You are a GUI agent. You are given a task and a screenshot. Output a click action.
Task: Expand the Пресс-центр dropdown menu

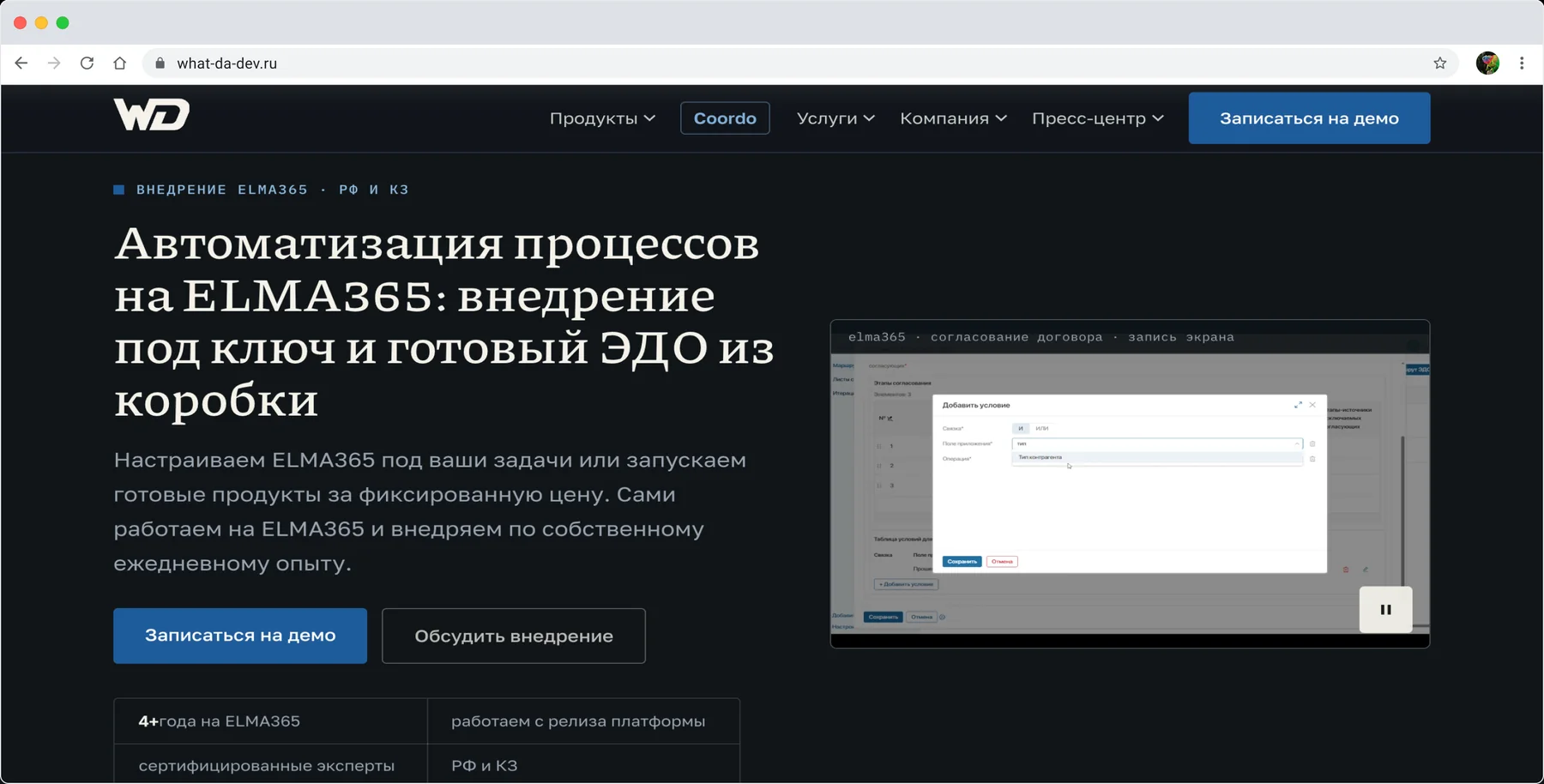(1098, 118)
